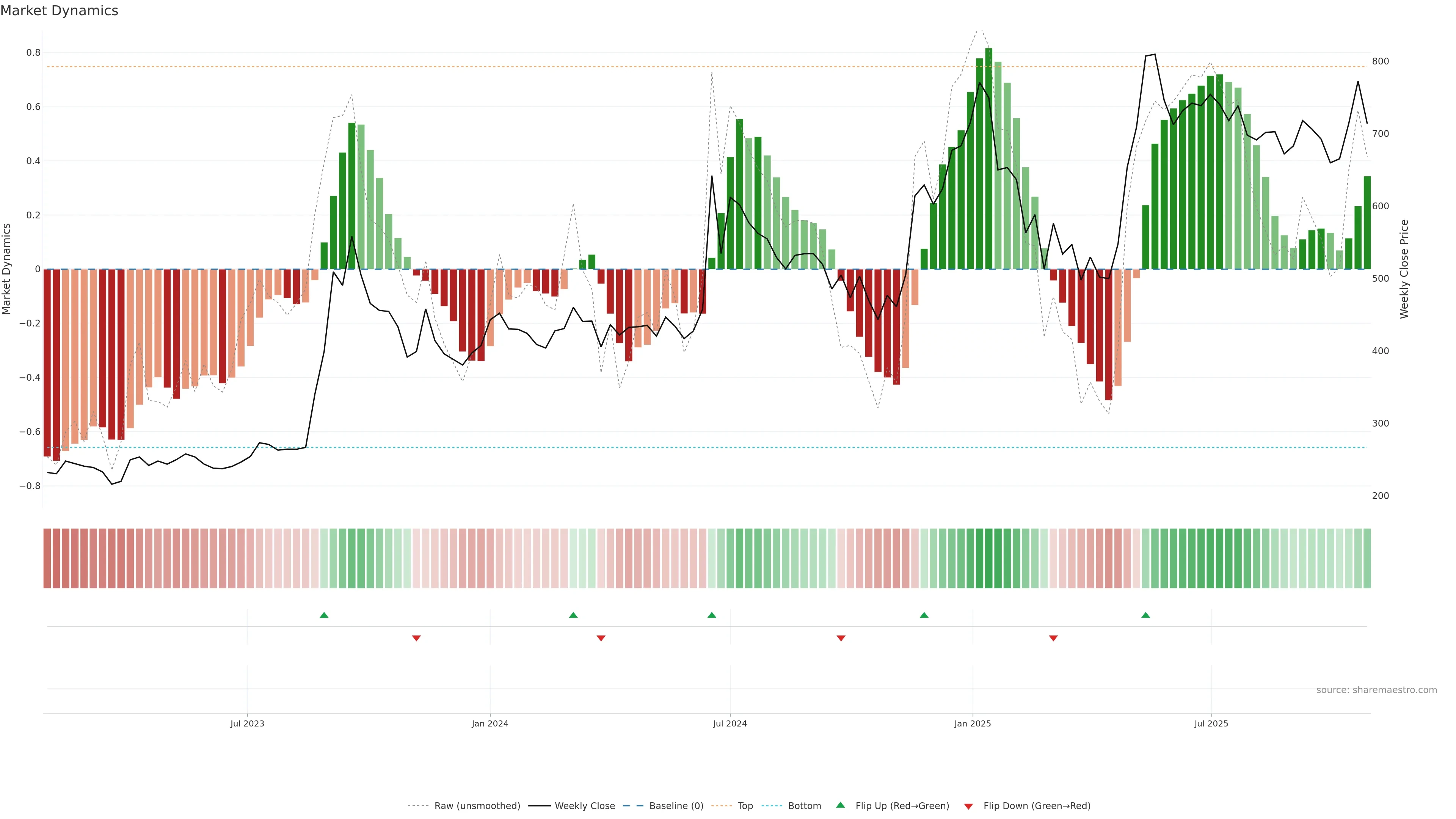Click the last green flip-up triangle marker
The height and width of the screenshot is (819, 1456).
click(1146, 615)
